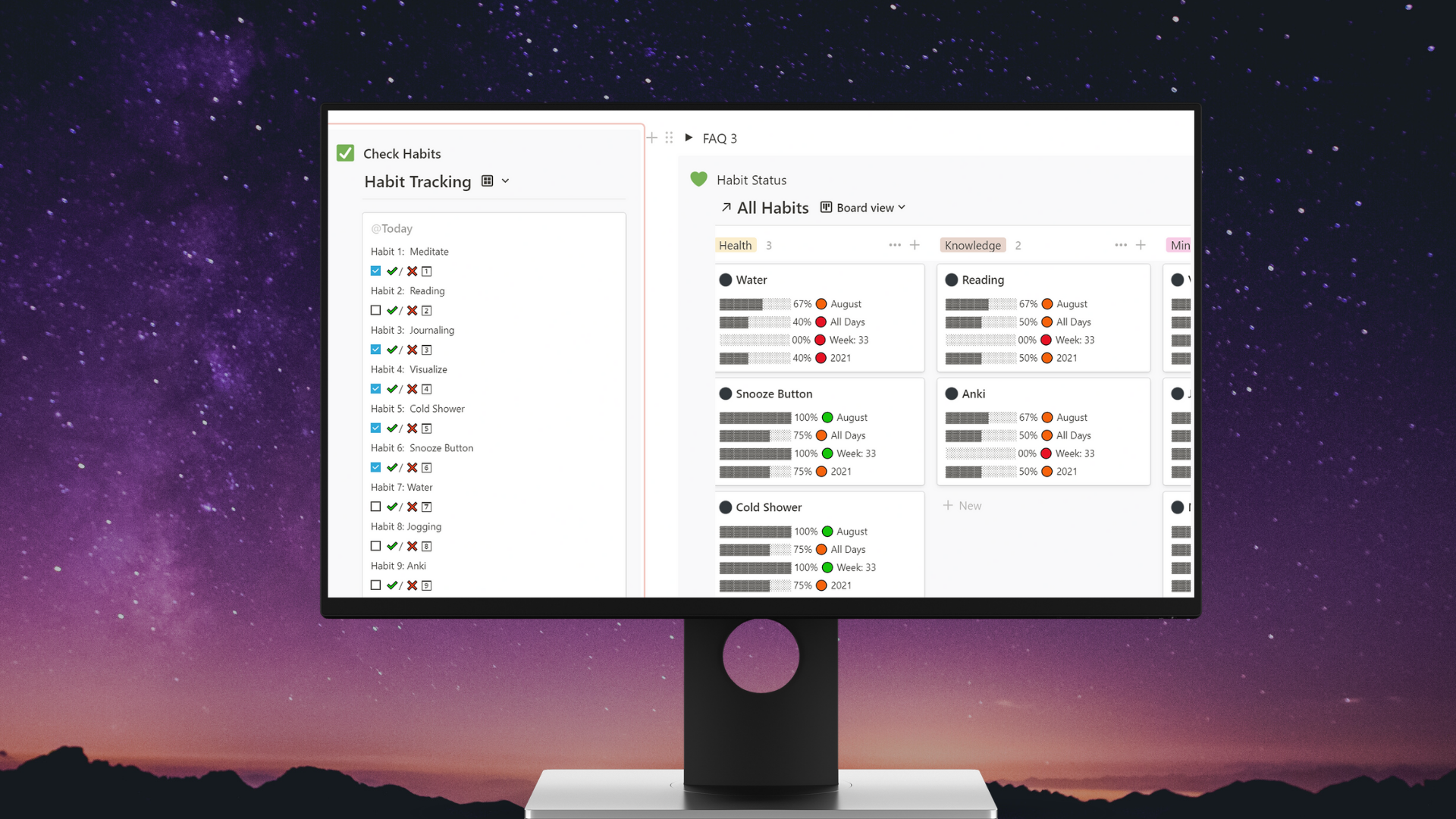
Task: Click the Water card's August progress bar
Action: [x=754, y=304]
